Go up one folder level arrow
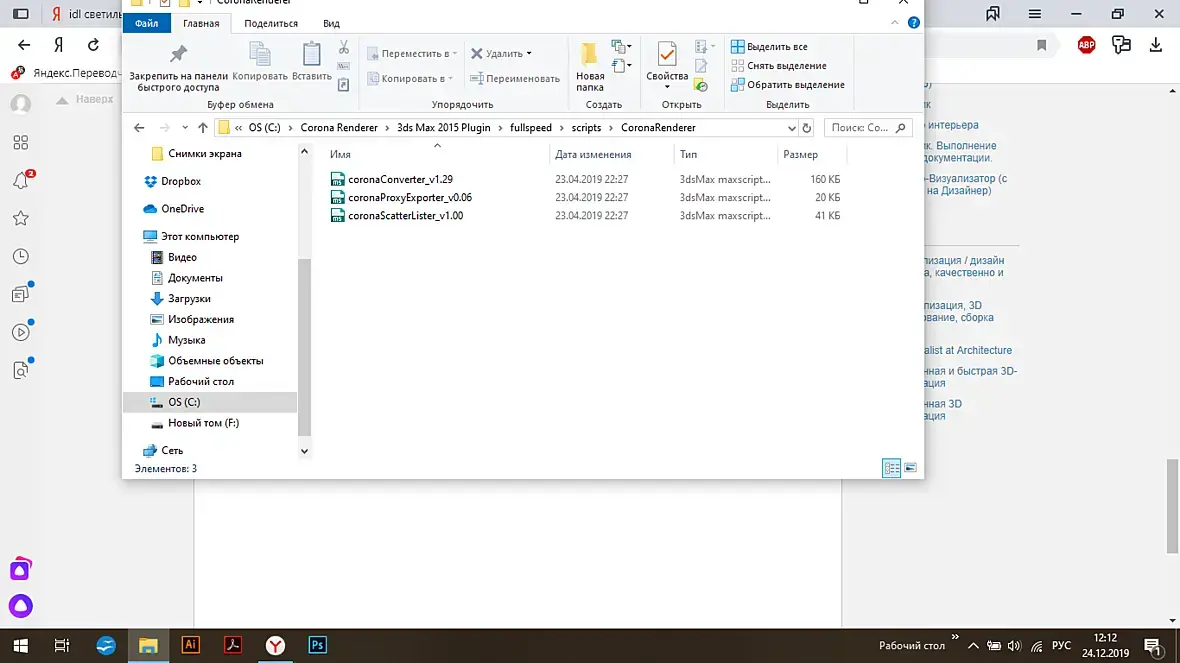 (x=202, y=128)
